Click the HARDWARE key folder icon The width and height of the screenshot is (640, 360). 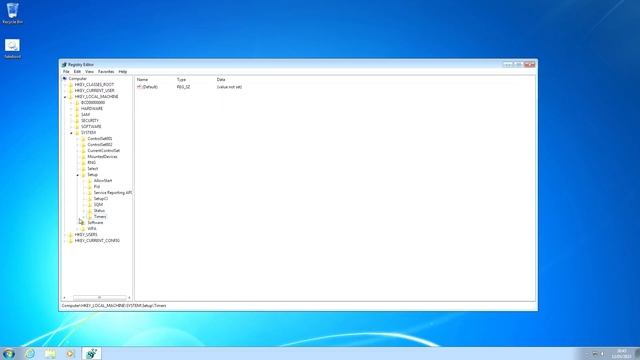77,109
